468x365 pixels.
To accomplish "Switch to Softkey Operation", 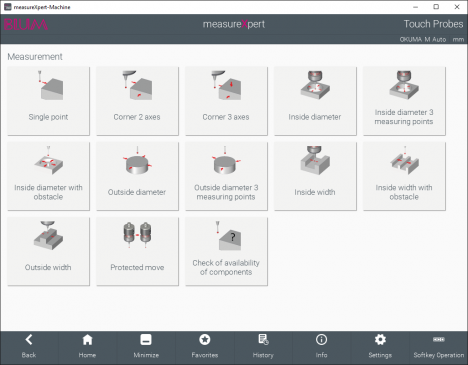I will pos(439,347).
